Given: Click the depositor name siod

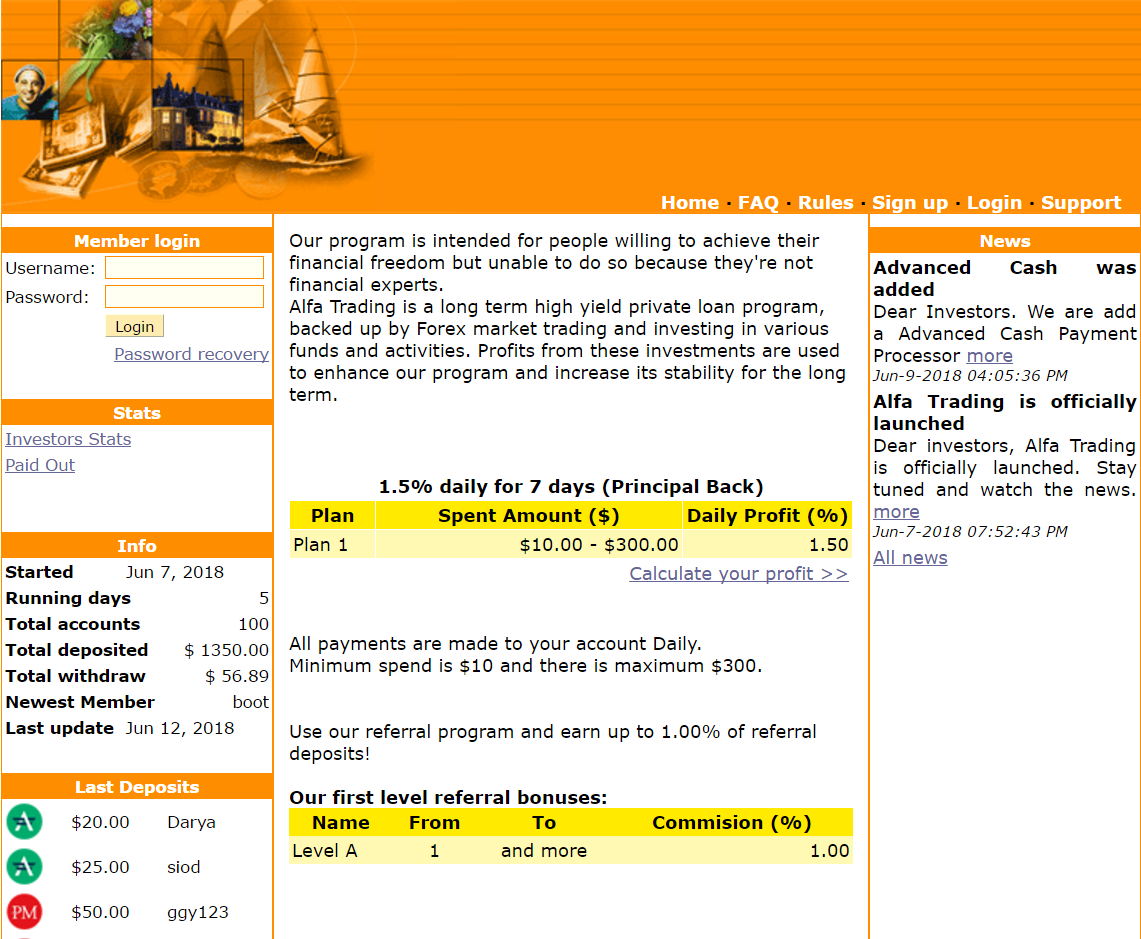Looking at the screenshot, I should click(x=183, y=867).
